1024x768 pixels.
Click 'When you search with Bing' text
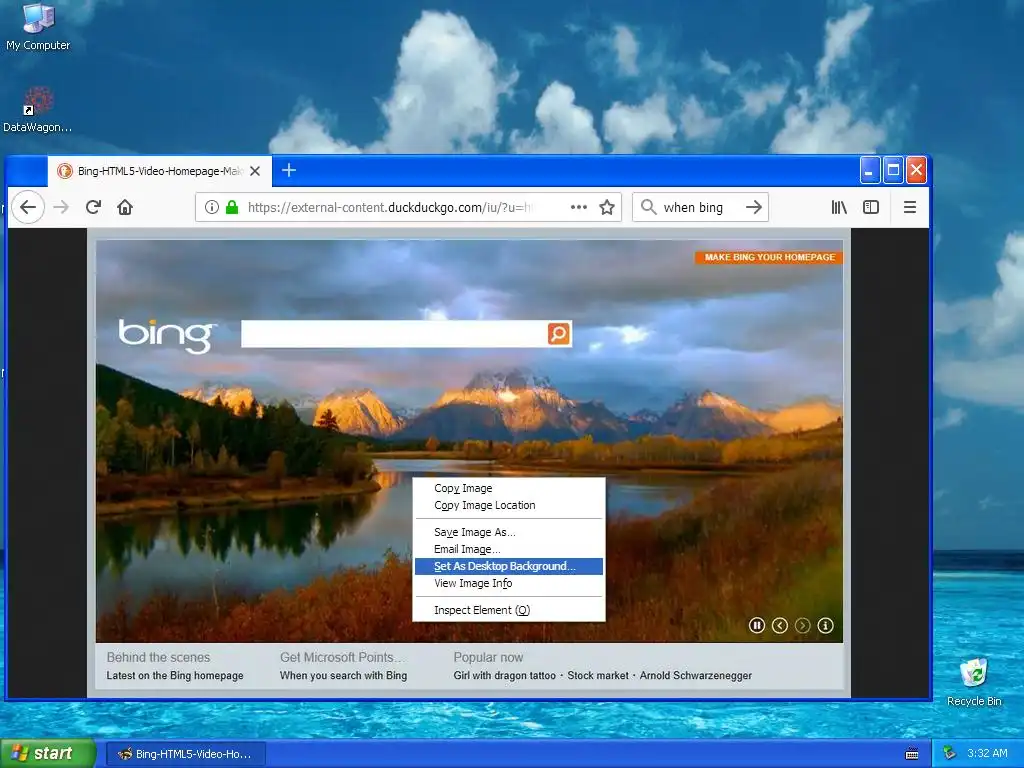[x=344, y=675]
